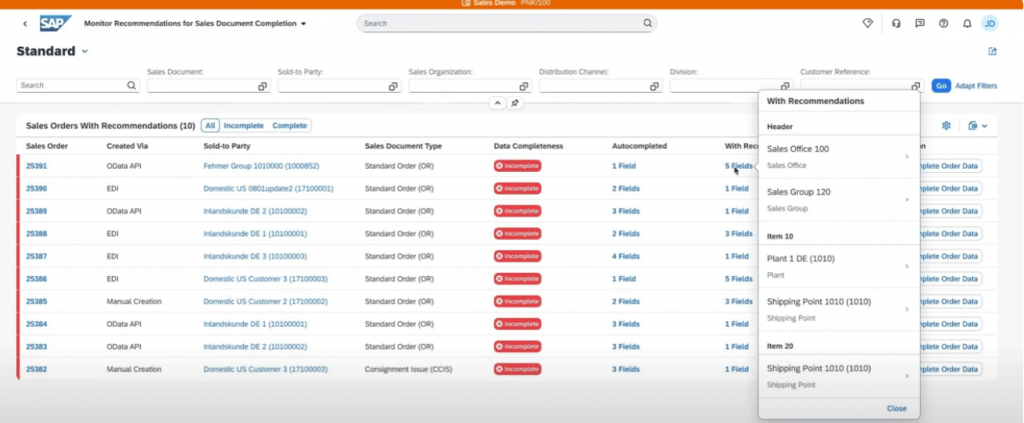The height and width of the screenshot is (423, 1024).
Task: Click 4 Fields autocompleted for order 25387
Action: pos(626,256)
